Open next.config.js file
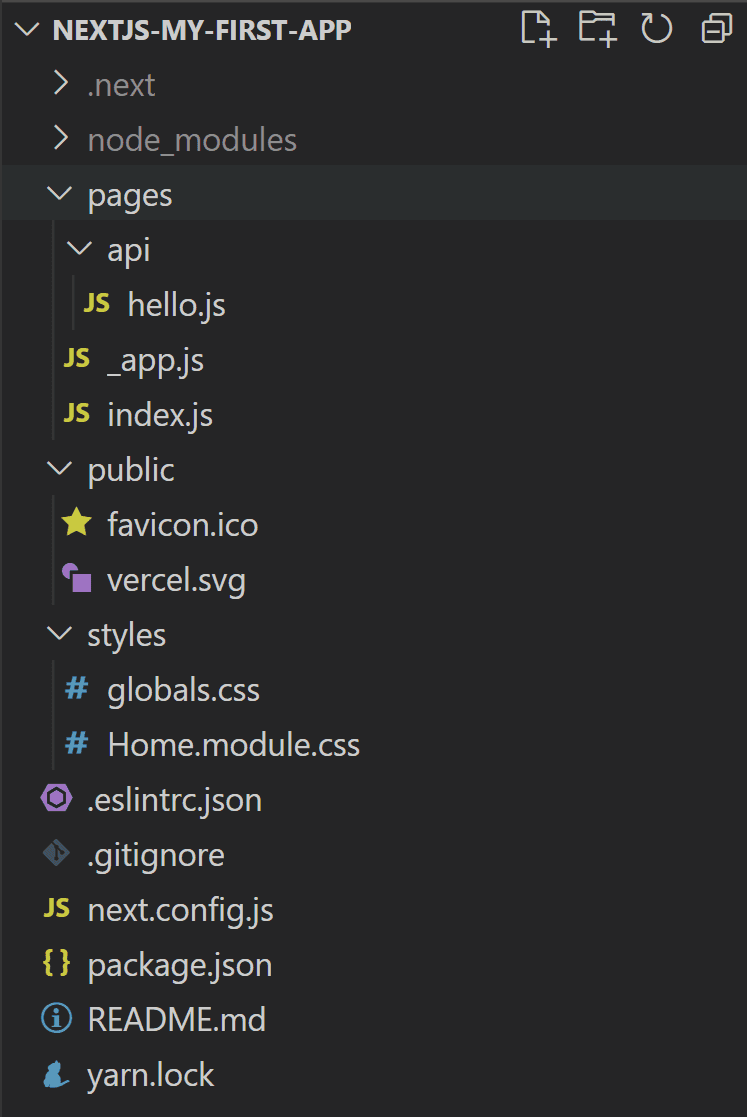Viewport: 747px width, 1117px height. click(180, 910)
